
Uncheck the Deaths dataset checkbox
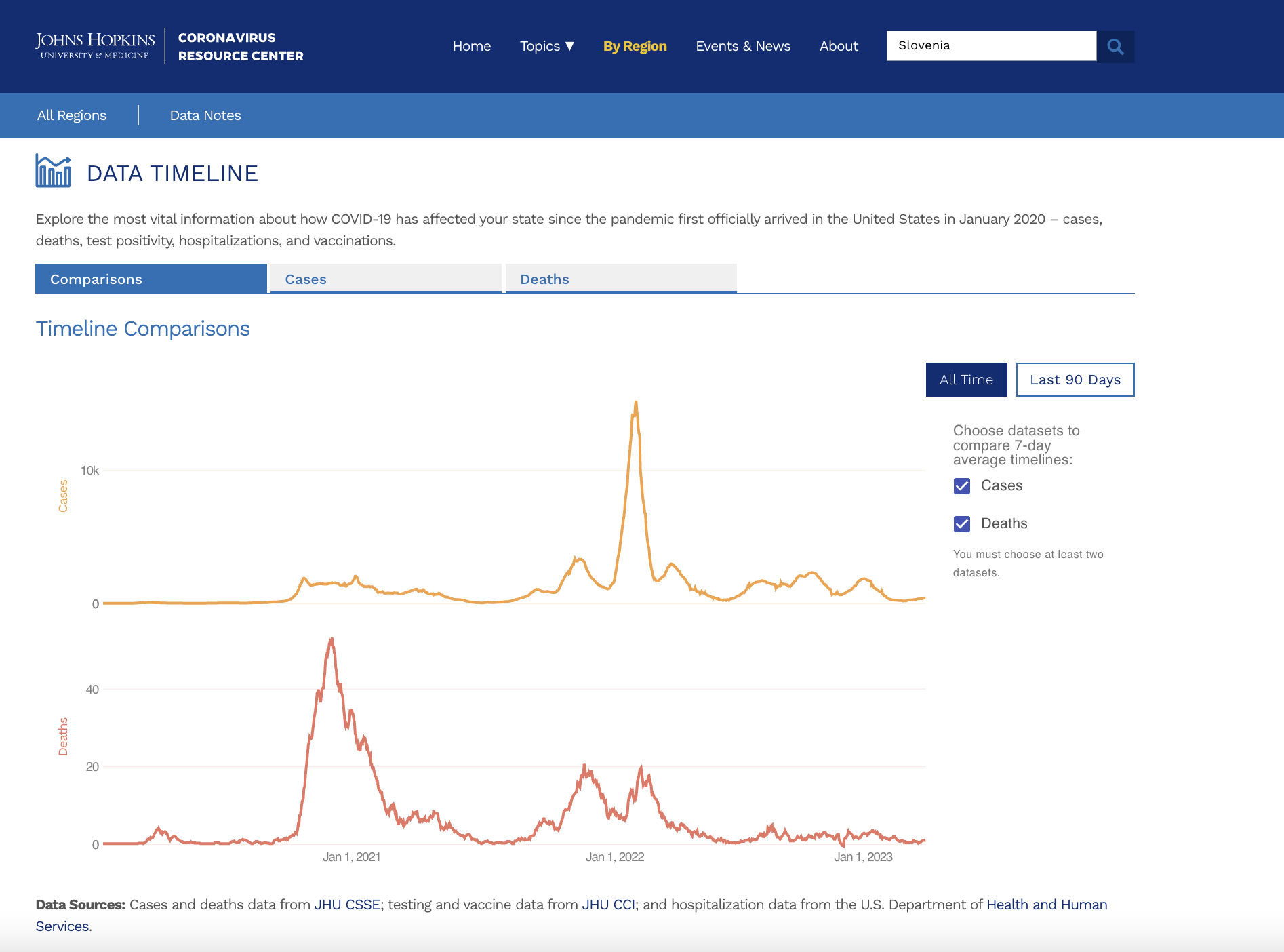[x=961, y=523]
